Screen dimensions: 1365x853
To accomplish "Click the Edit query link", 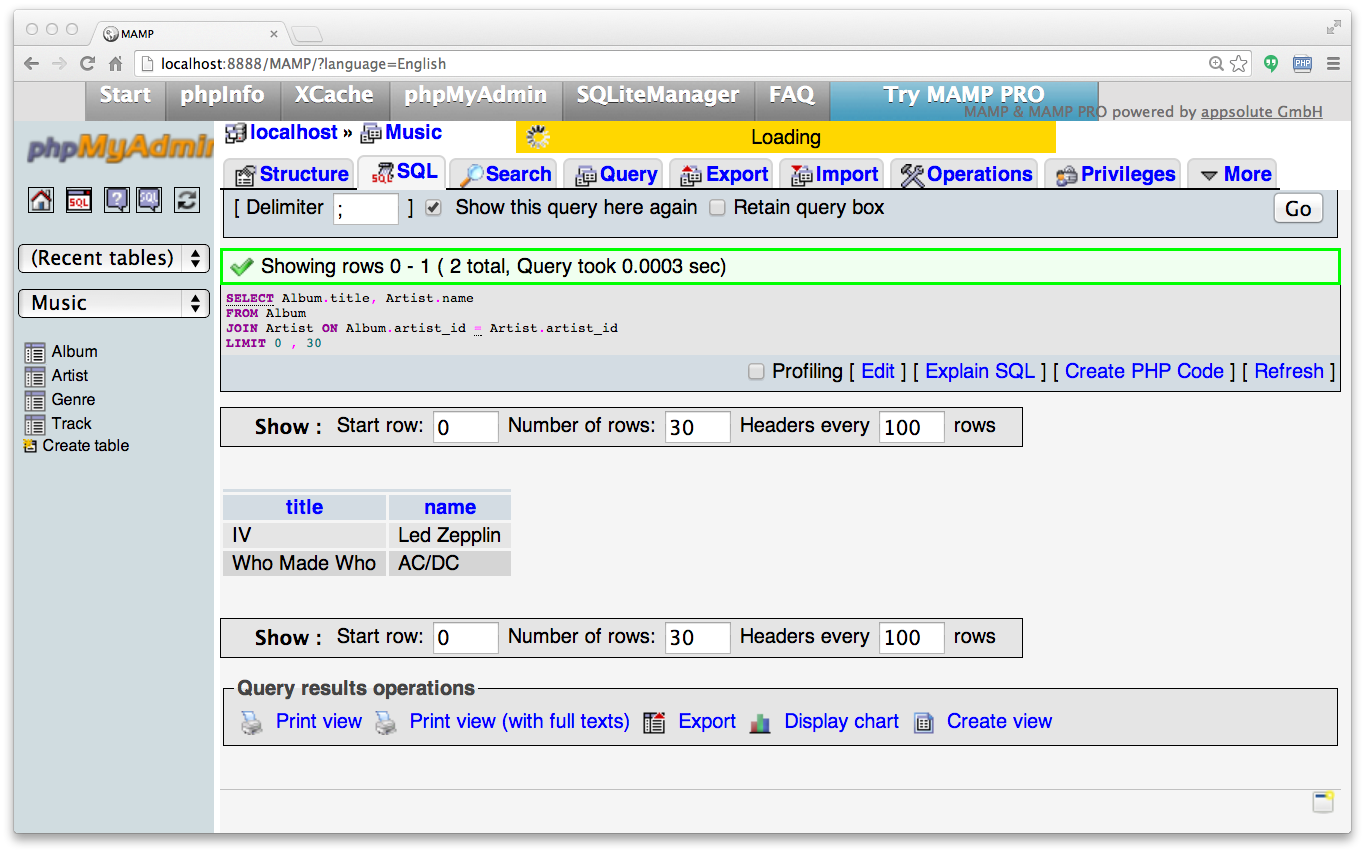I will point(877,372).
